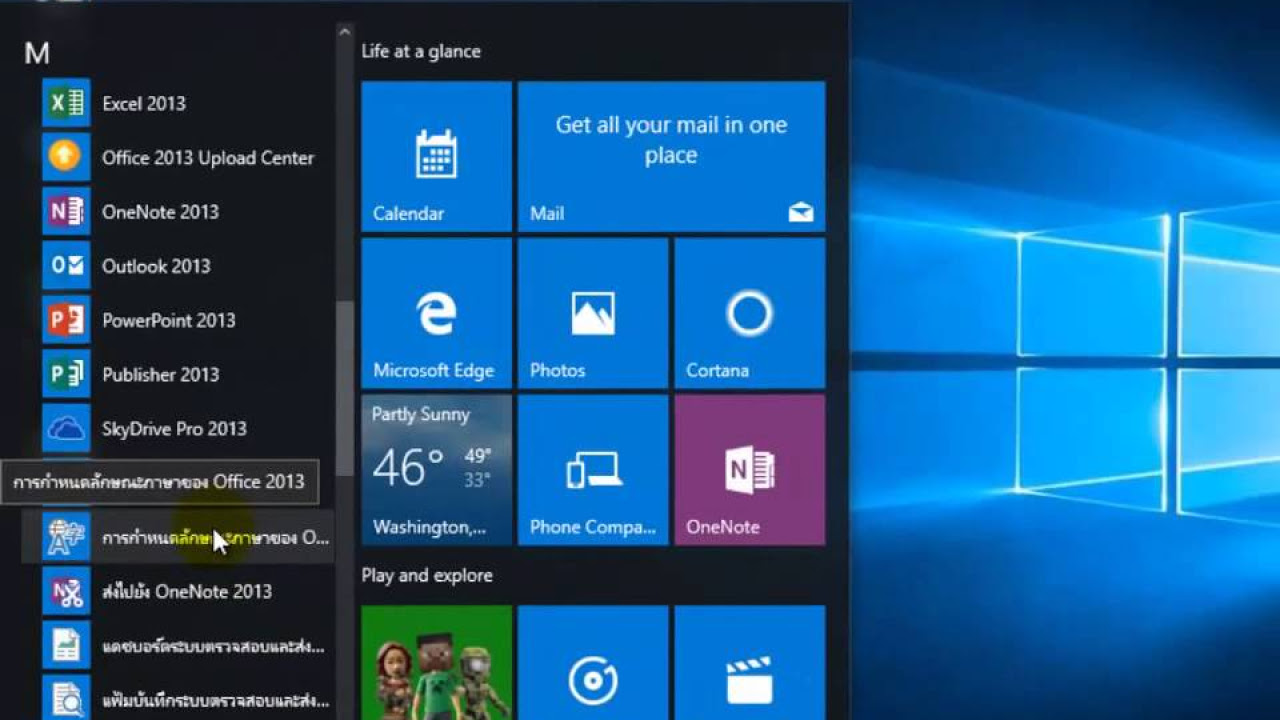Screen dimensions: 1280x720
Task: Click the app list scrollbar thumb
Action: (x=344, y=388)
